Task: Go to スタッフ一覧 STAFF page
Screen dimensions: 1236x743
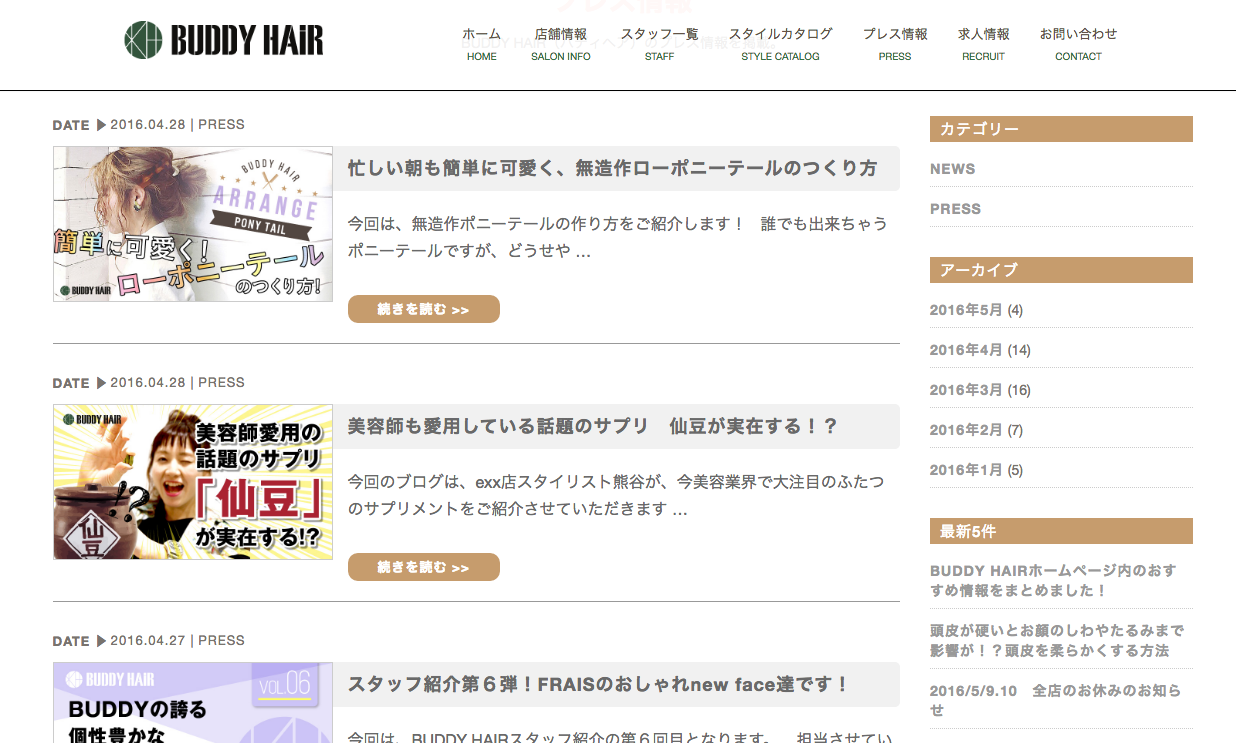Action: [x=659, y=44]
